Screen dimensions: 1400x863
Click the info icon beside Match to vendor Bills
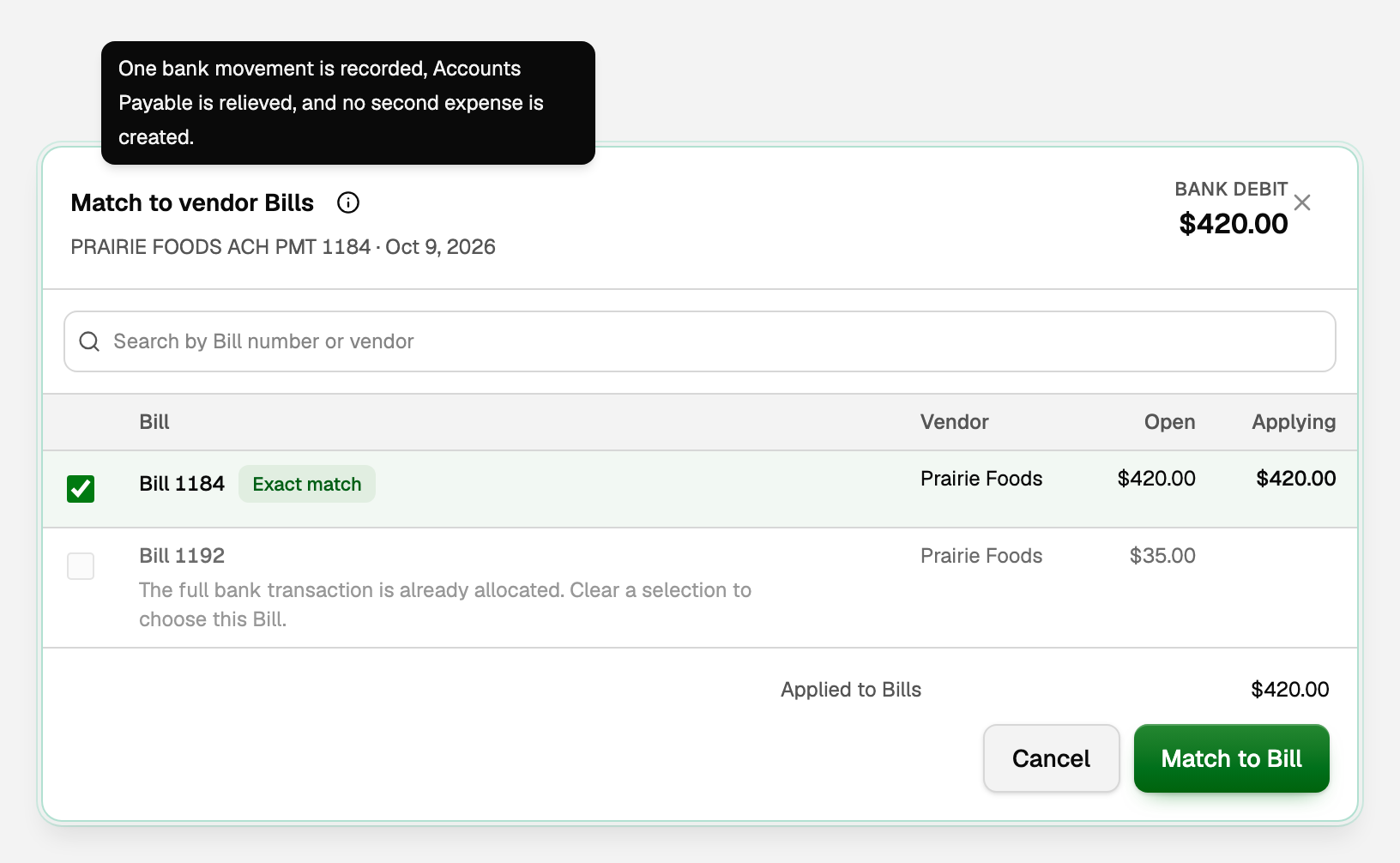click(348, 202)
